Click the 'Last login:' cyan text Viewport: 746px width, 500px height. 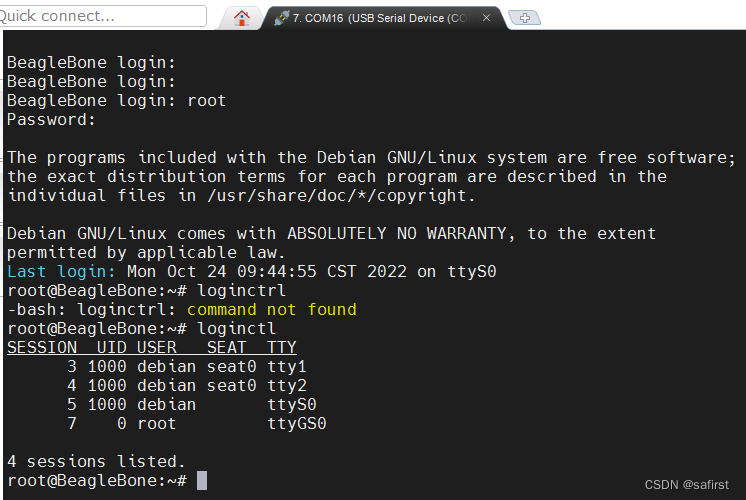[x=61, y=271]
